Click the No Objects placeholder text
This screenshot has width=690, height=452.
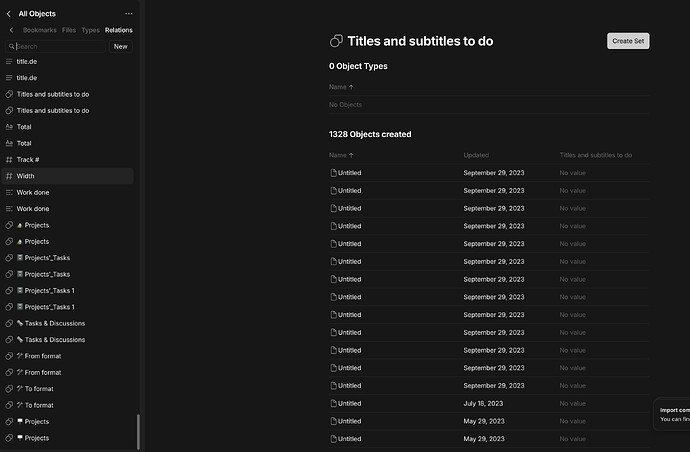click(x=345, y=105)
